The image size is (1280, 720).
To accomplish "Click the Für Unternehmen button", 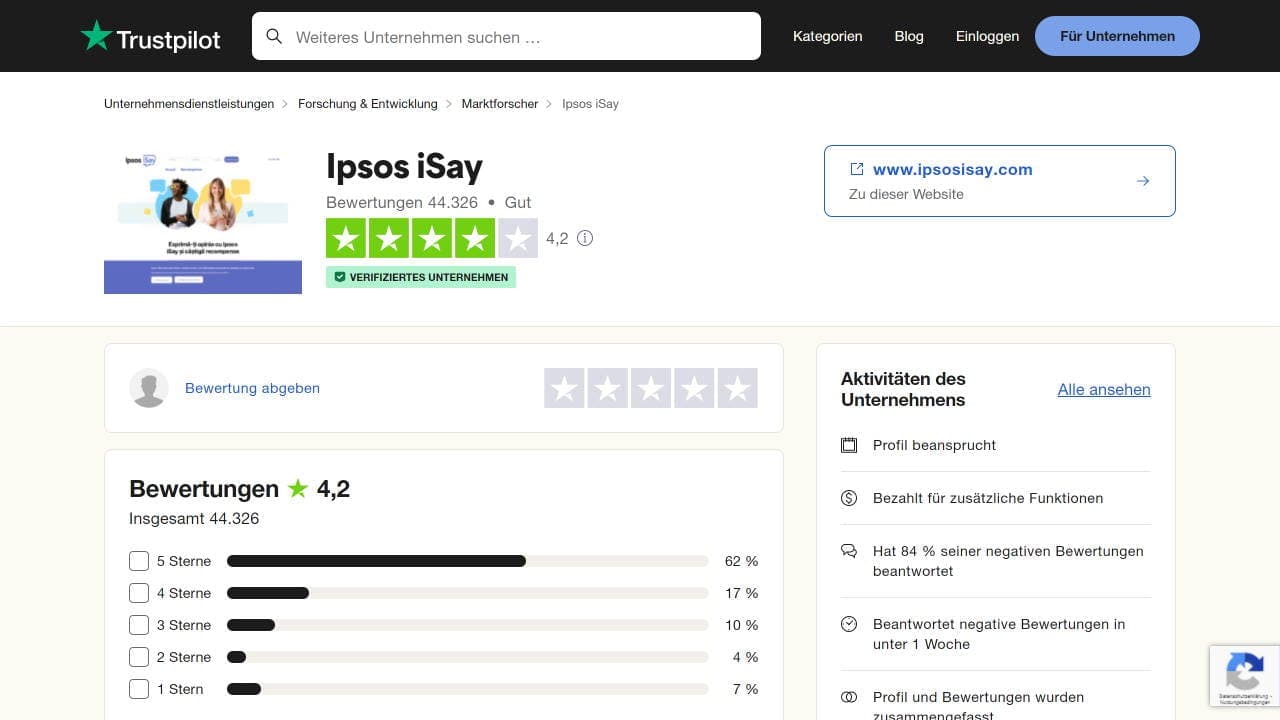I will click(1116, 36).
